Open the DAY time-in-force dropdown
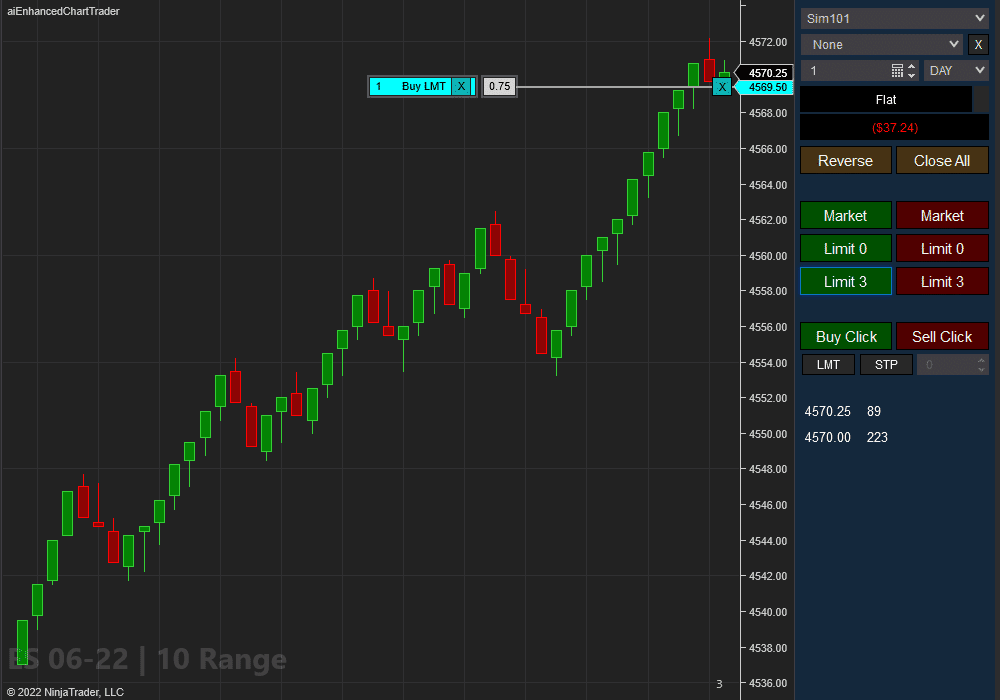Image resolution: width=1000 pixels, height=700 pixels. coord(956,70)
